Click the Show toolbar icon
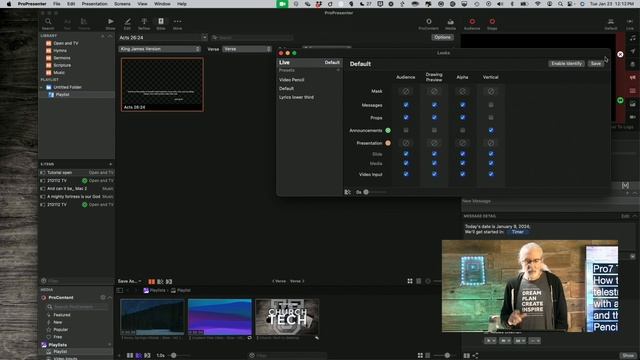Viewport: 640px width, 360px height. click(x=110, y=24)
